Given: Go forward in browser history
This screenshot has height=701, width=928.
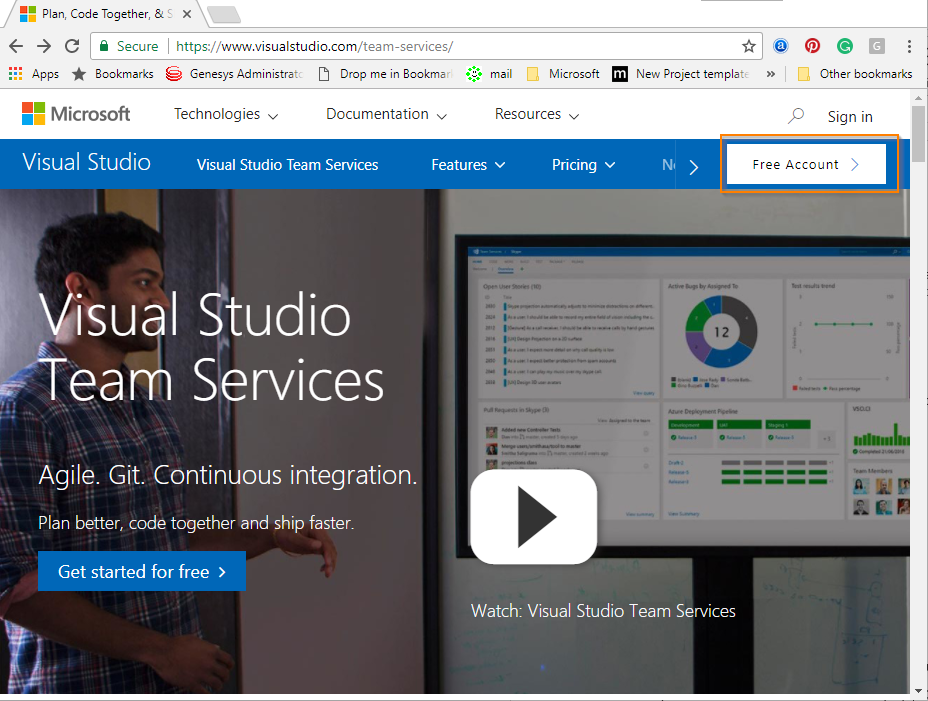Looking at the screenshot, I should pos(44,46).
